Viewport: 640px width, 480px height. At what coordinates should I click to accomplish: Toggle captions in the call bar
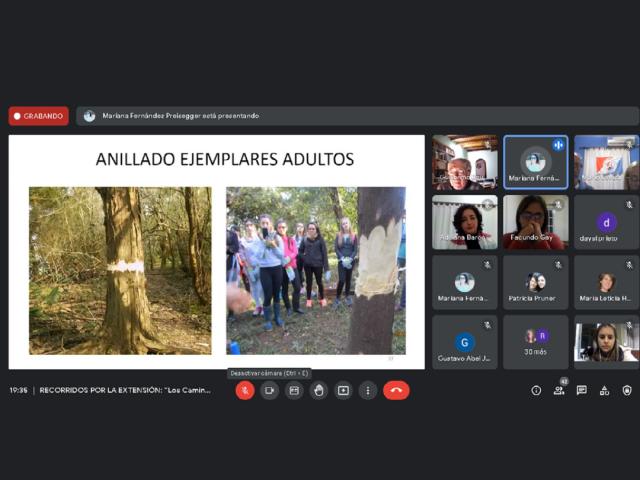point(294,390)
